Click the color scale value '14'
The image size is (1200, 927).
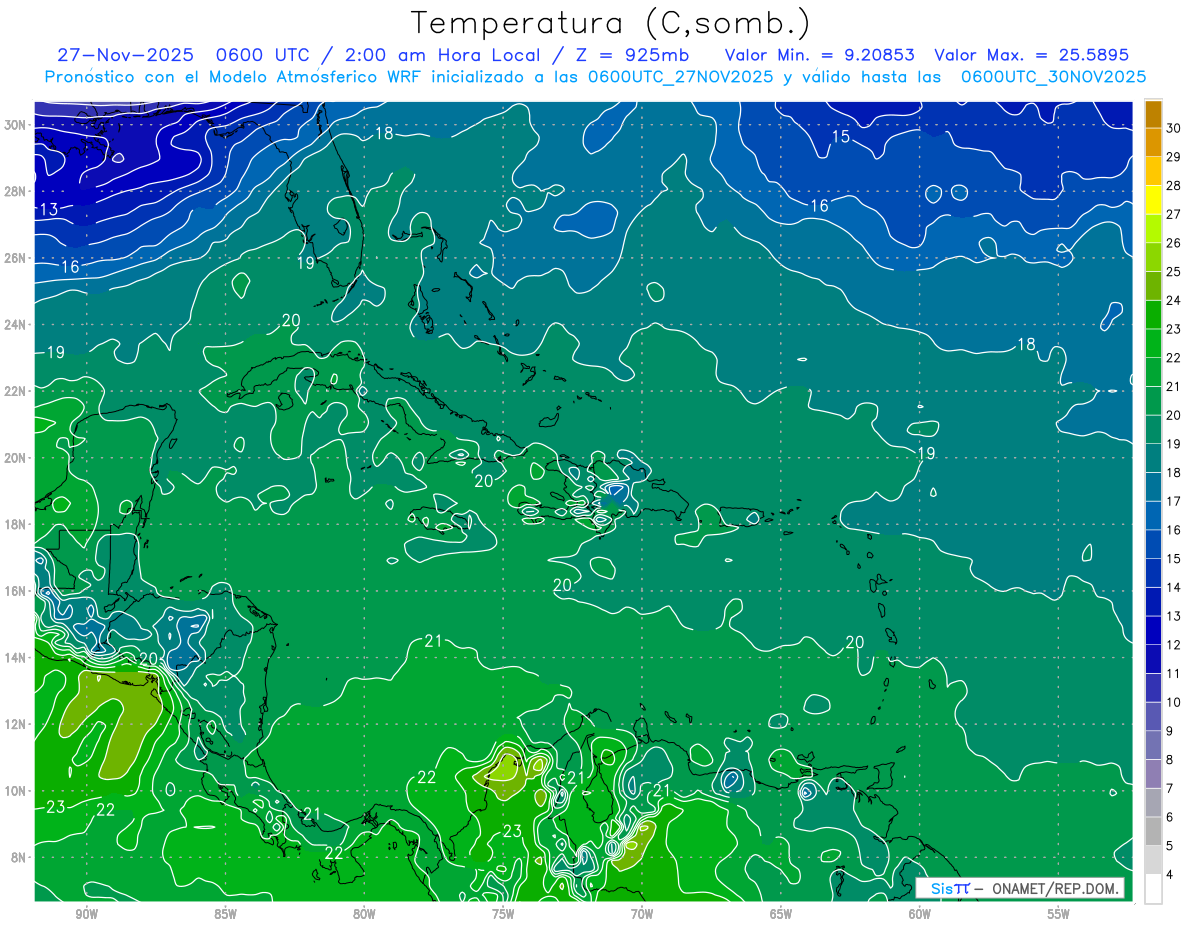(x=1173, y=587)
